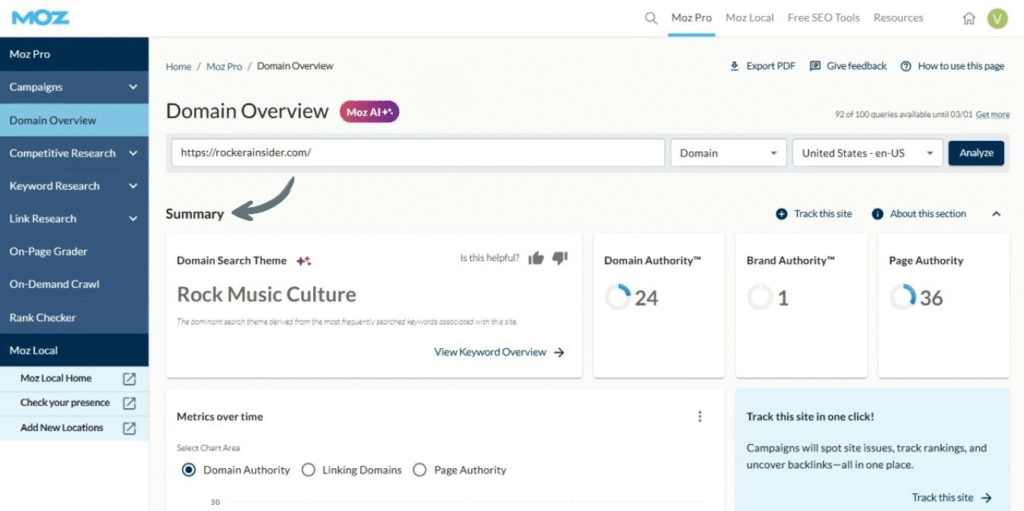
Task: Click the Moz Local sidebar header
Action: pos(74,350)
